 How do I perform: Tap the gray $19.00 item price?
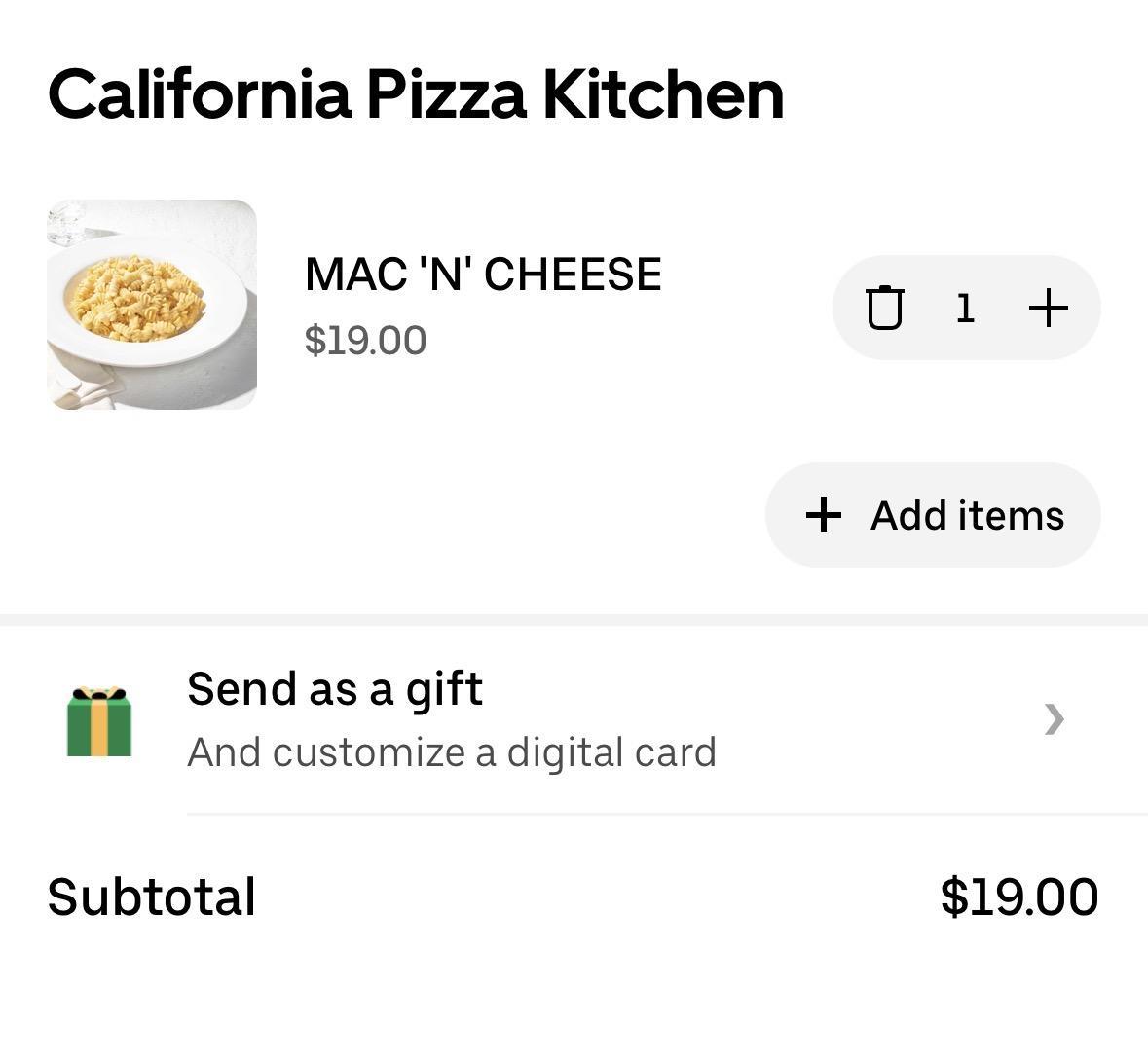(365, 341)
